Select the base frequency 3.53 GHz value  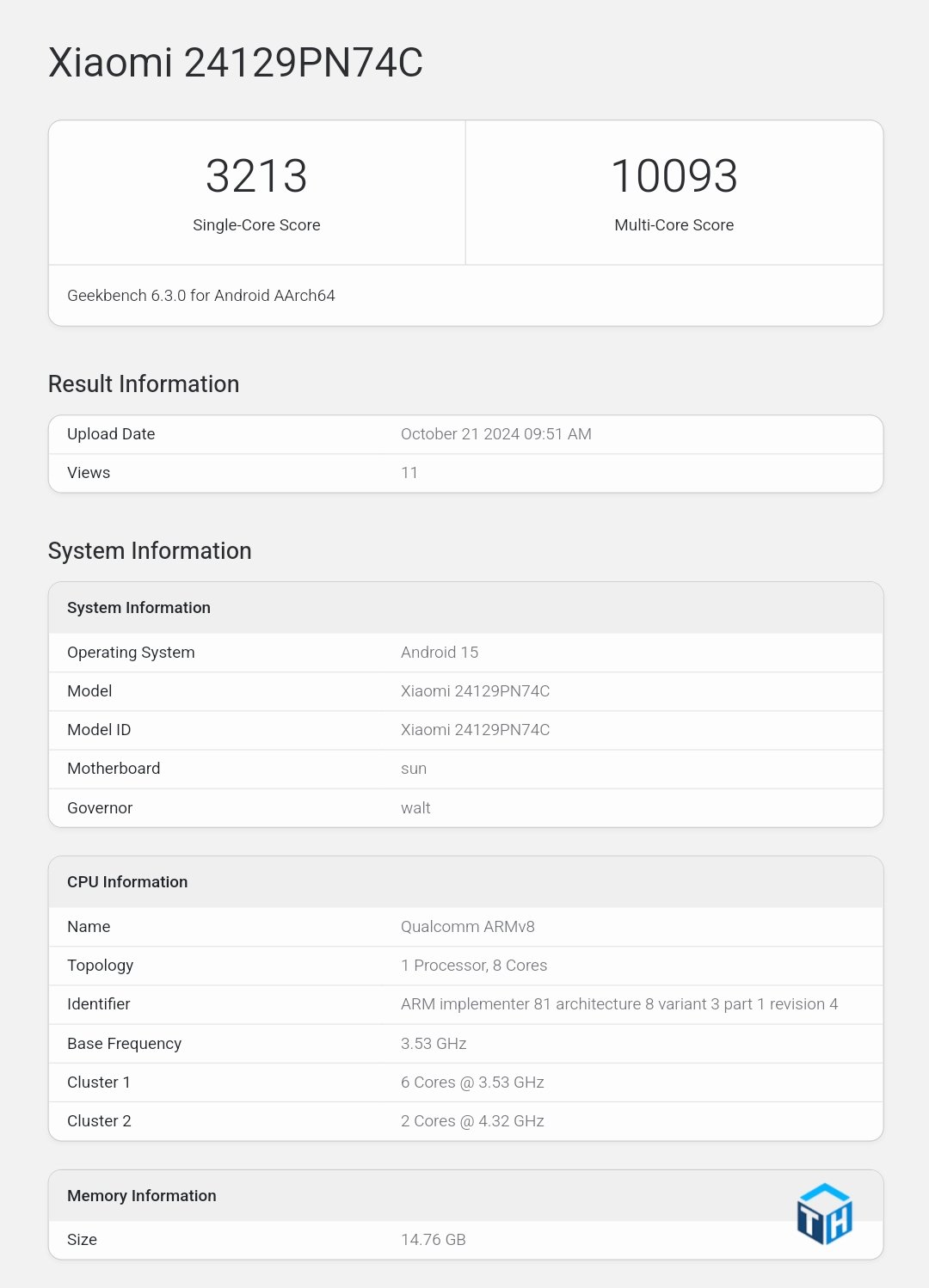434,1044
